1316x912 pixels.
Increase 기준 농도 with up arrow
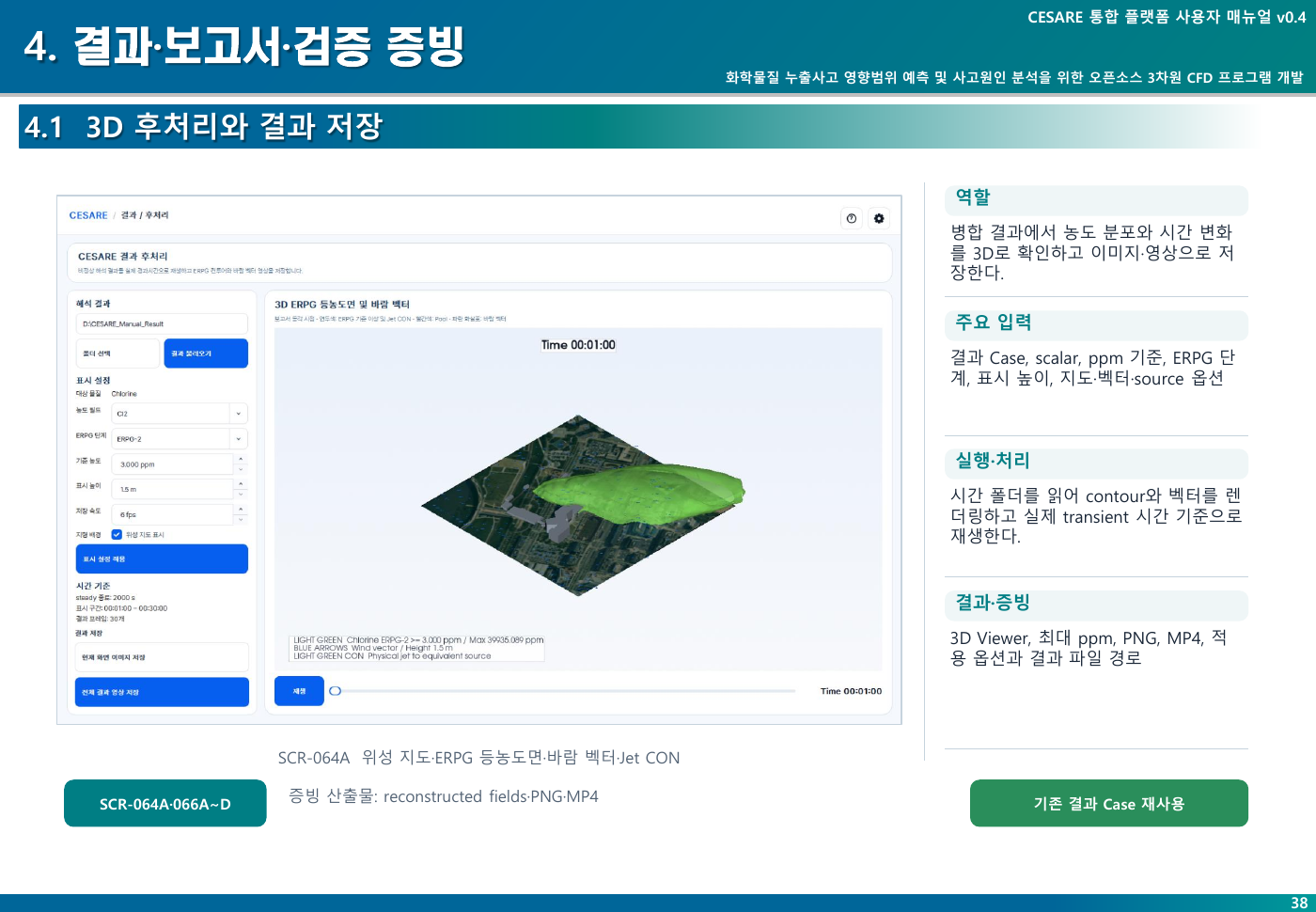(x=241, y=459)
